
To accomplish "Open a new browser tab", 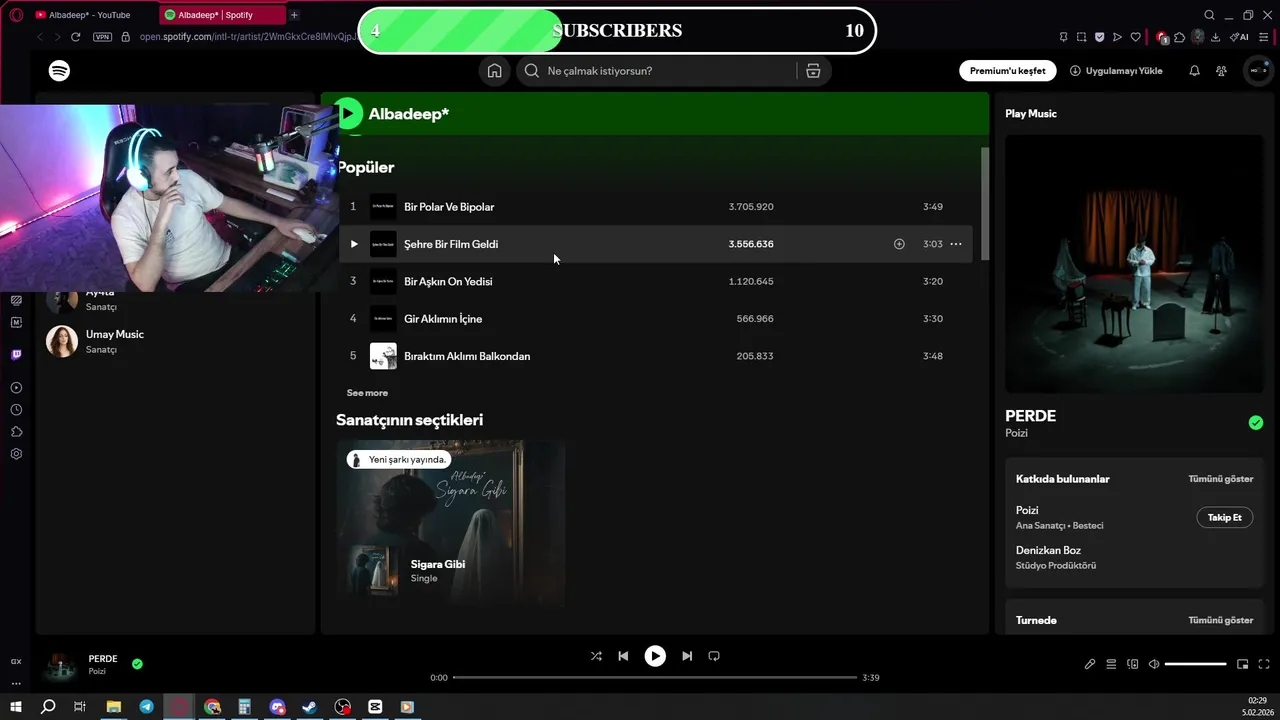I will click(x=294, y=15).
